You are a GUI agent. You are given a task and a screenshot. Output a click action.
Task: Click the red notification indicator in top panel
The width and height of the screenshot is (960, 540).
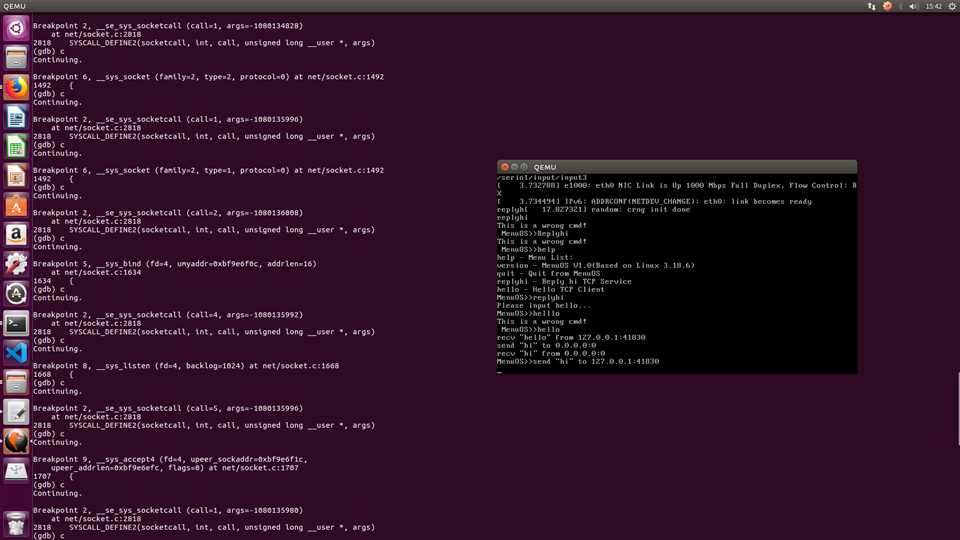click(888, 6)
